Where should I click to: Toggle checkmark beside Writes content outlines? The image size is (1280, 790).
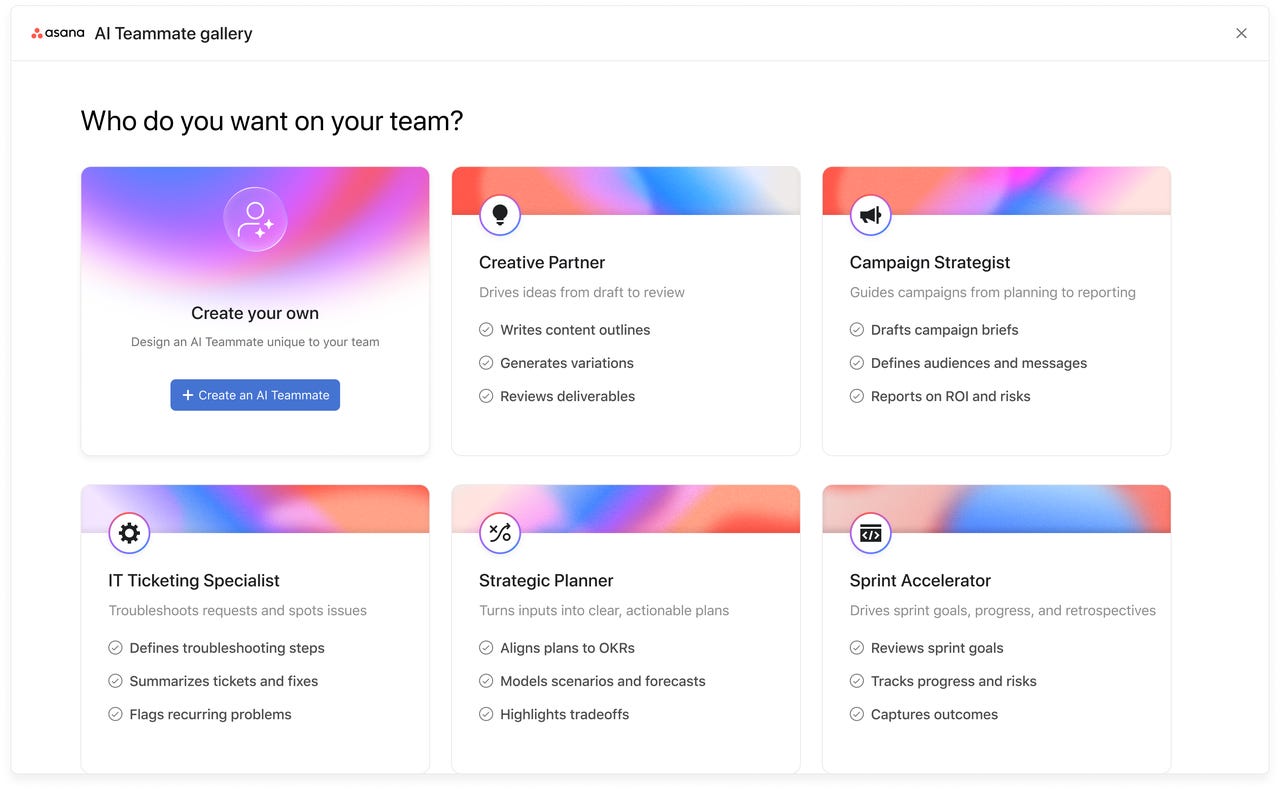point(485,329)
